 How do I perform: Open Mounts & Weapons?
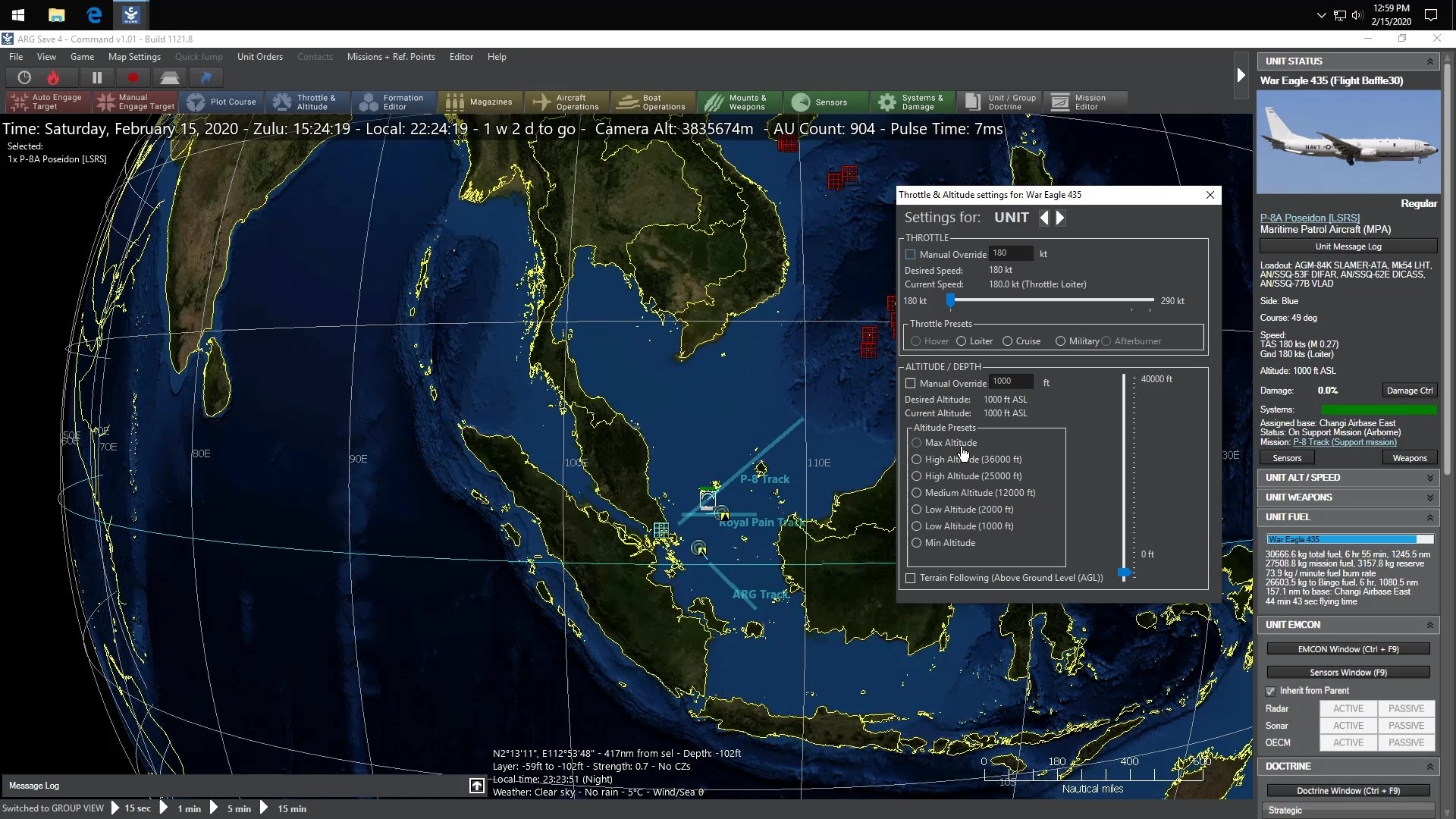point(739,102)
